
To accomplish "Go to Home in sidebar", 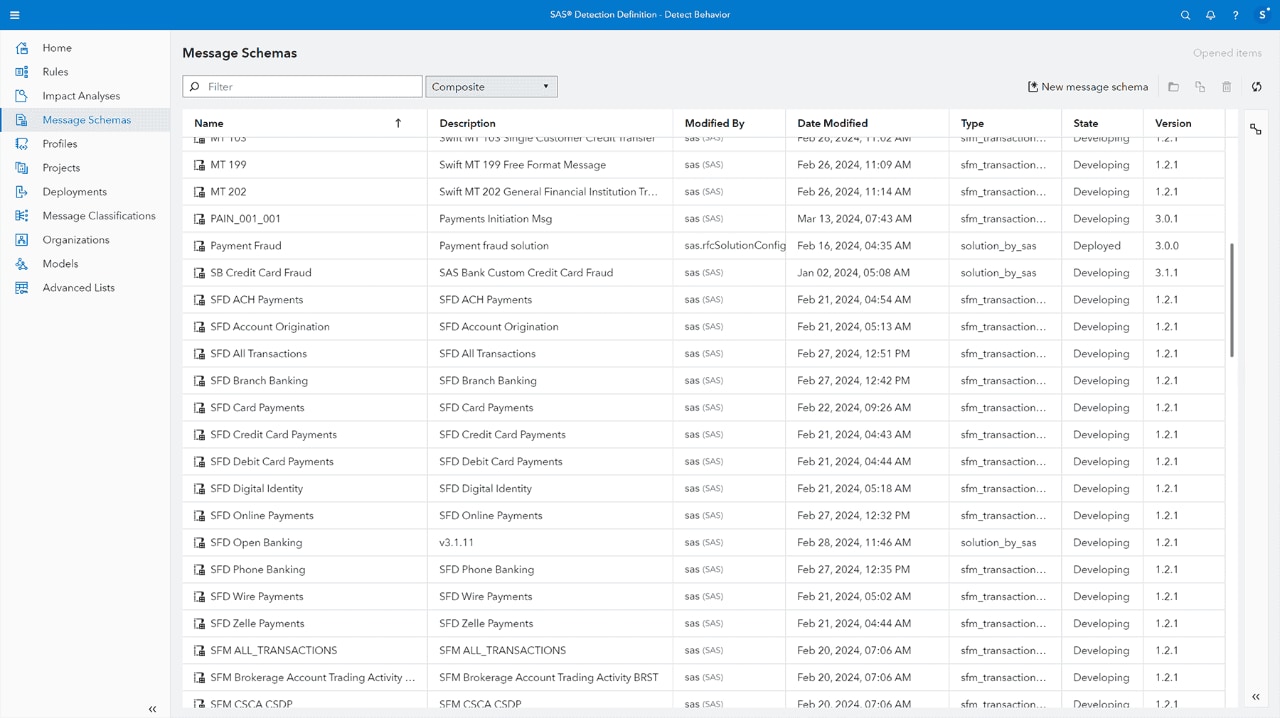I will pyautogui.click(x=57, y=48).
